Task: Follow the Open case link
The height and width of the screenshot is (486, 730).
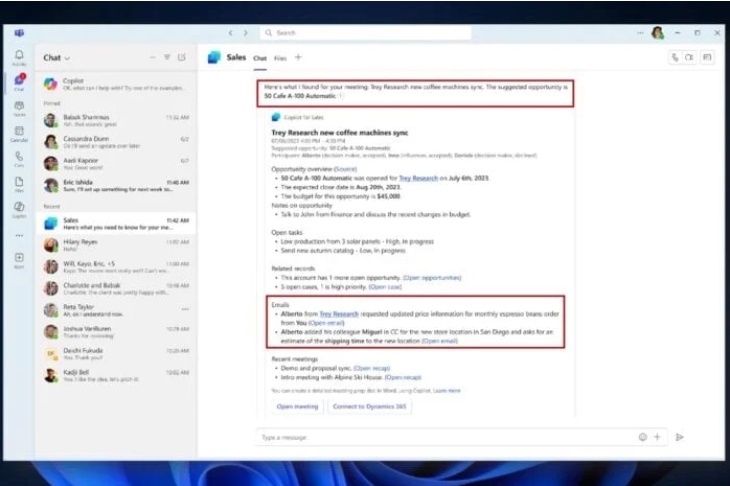Action: [385, 287]
